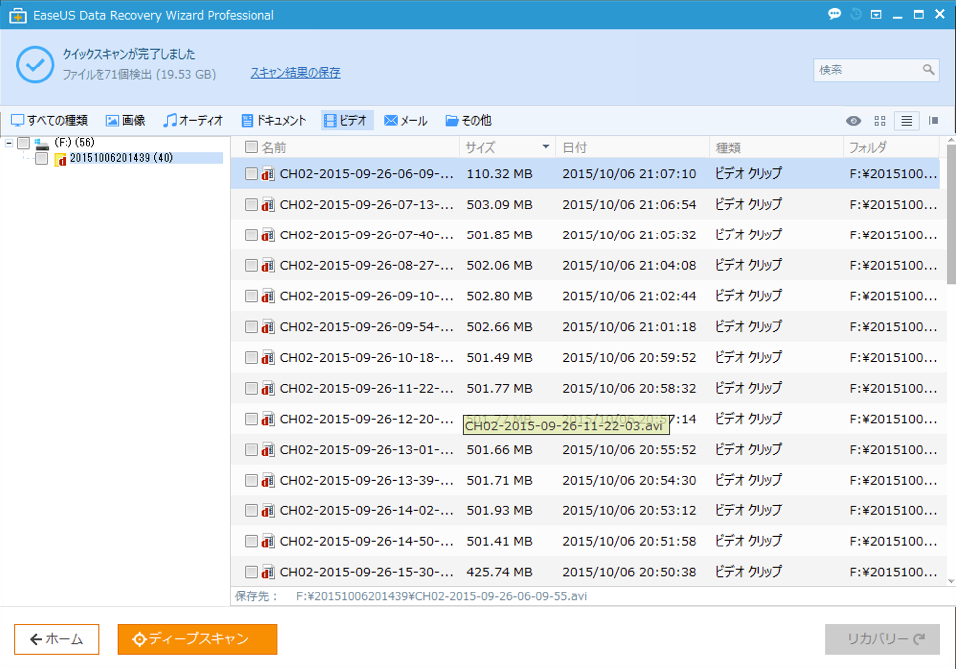This screenshot has width=956, height=669.
Task: Check the F: drive checkbox
Action: [x=23, y=143]
